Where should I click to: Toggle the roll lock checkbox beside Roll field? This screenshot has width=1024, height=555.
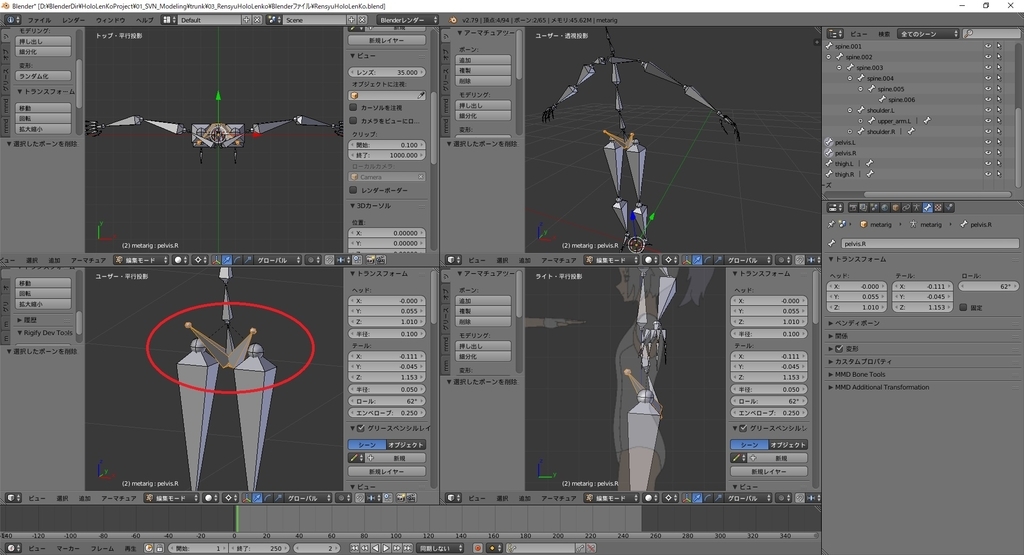(963, 307)
